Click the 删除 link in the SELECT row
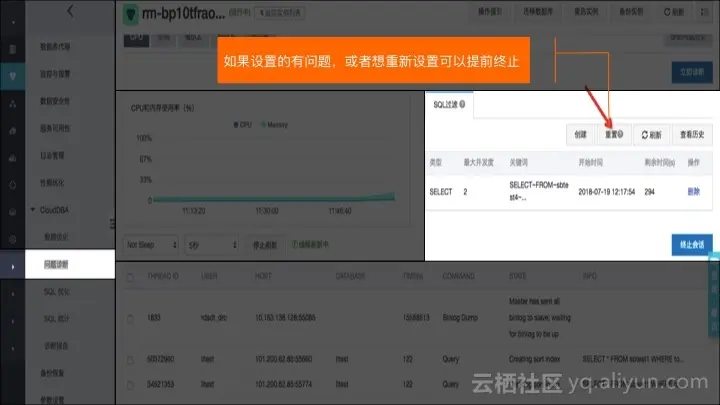 pos(693,191)
